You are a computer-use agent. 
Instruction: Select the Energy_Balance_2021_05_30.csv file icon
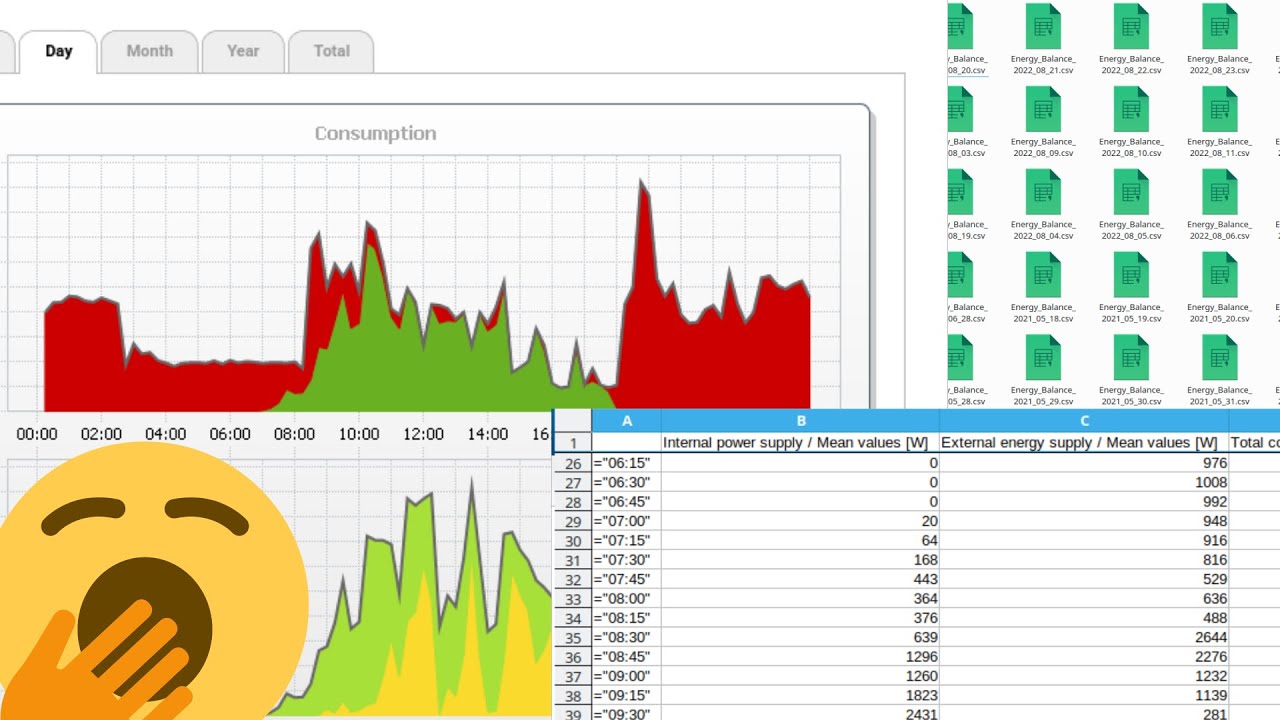pos(1131,358)
